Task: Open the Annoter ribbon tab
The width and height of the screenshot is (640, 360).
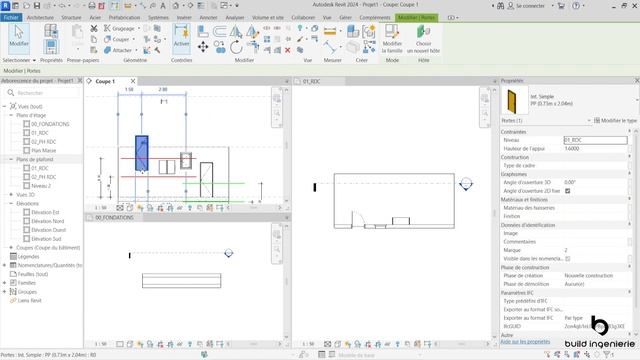Action: coord(208,18)
